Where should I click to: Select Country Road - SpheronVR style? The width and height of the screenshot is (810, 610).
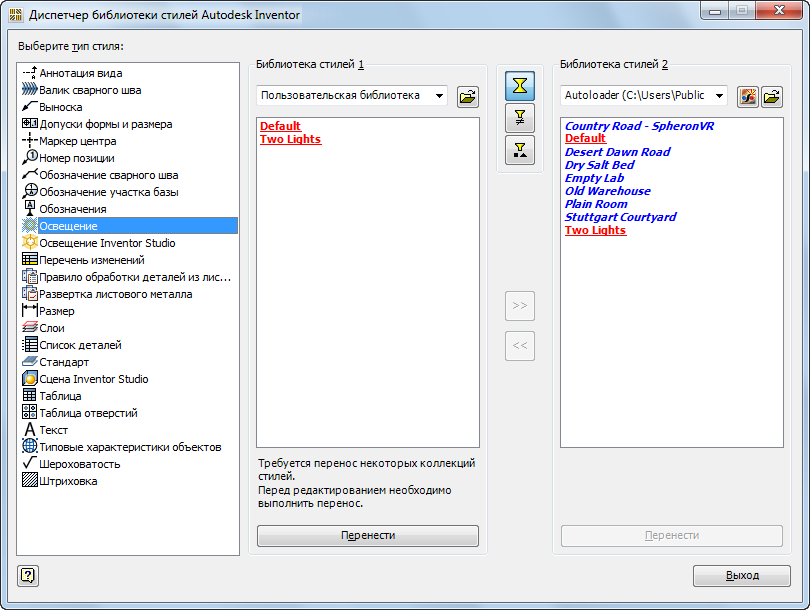639,126
